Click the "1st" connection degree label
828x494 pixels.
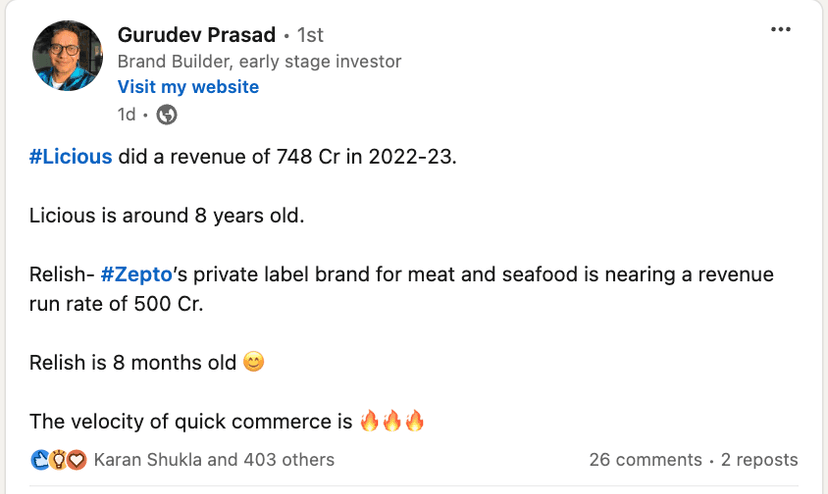pyautogui.click(x=310, y=35)
